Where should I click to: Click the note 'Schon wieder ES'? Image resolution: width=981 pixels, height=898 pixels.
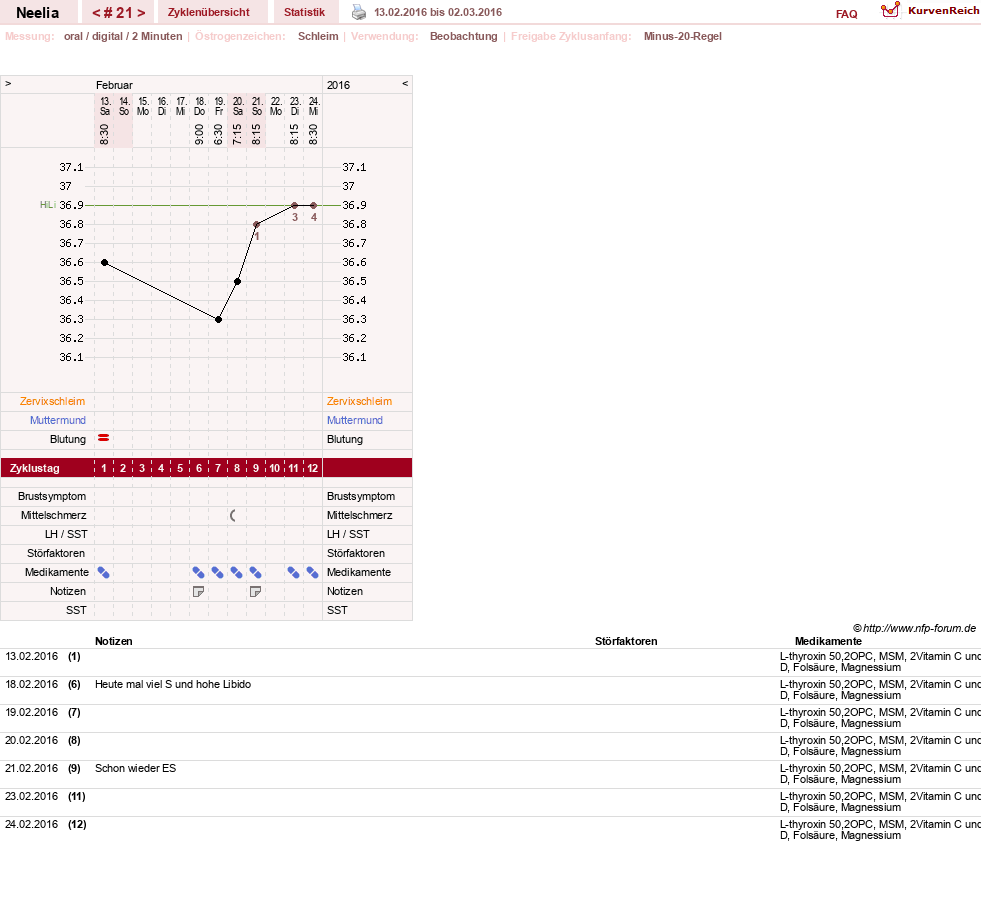click(x=135, y=768)
